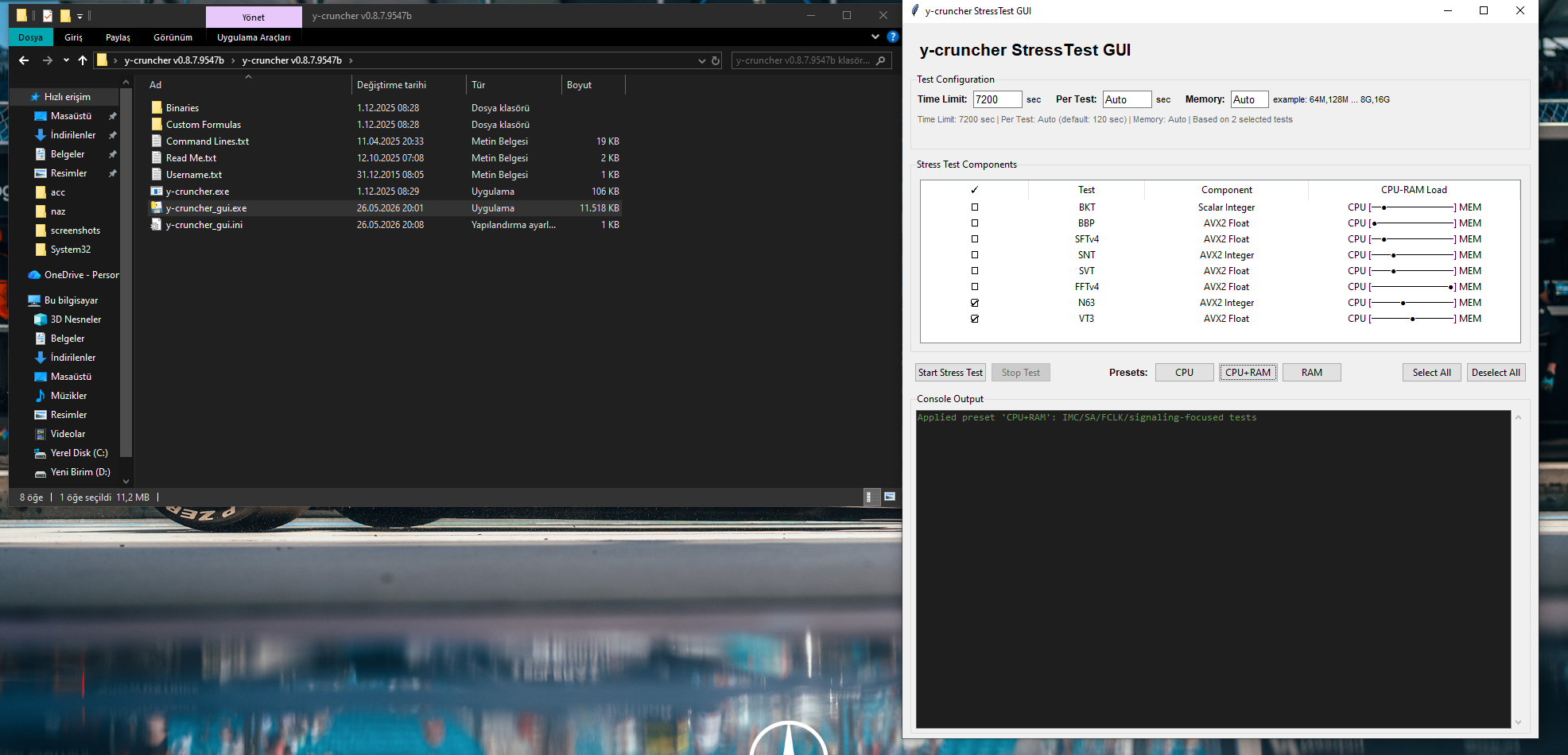Screen dimensions: 1568x755
Task: Click Start Stress Test button
Action: coord(950,373)
